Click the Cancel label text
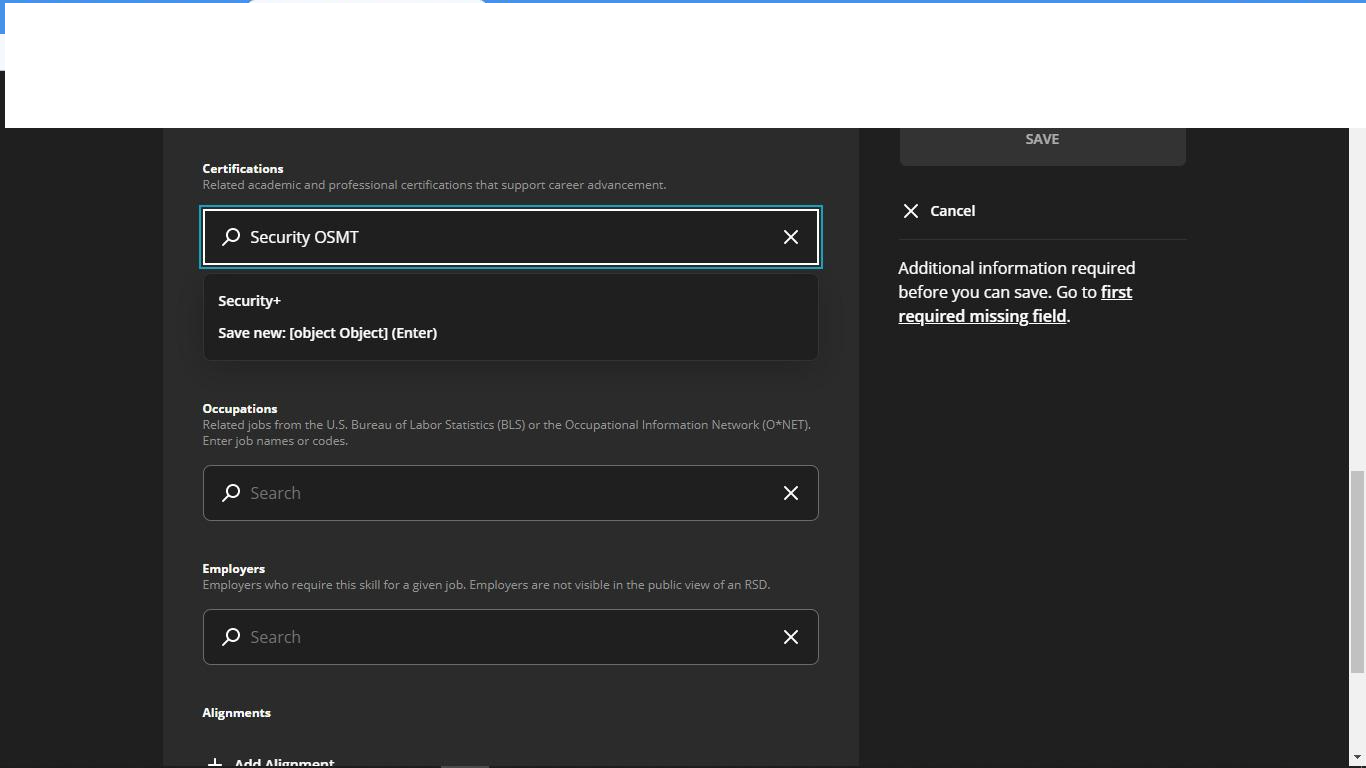 pos(952,210)
